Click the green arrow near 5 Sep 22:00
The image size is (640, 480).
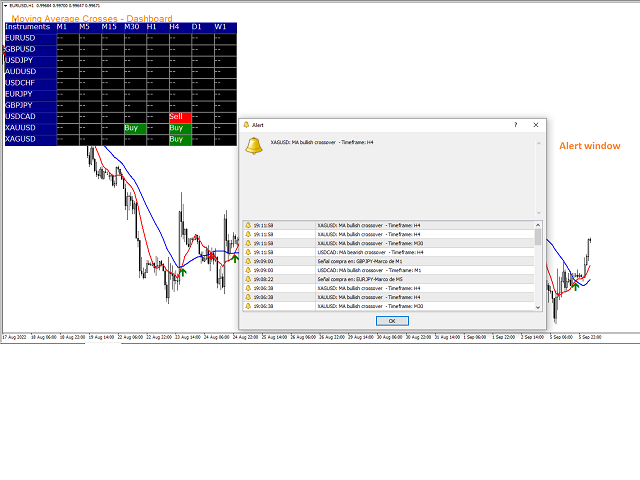click(576, 286)
